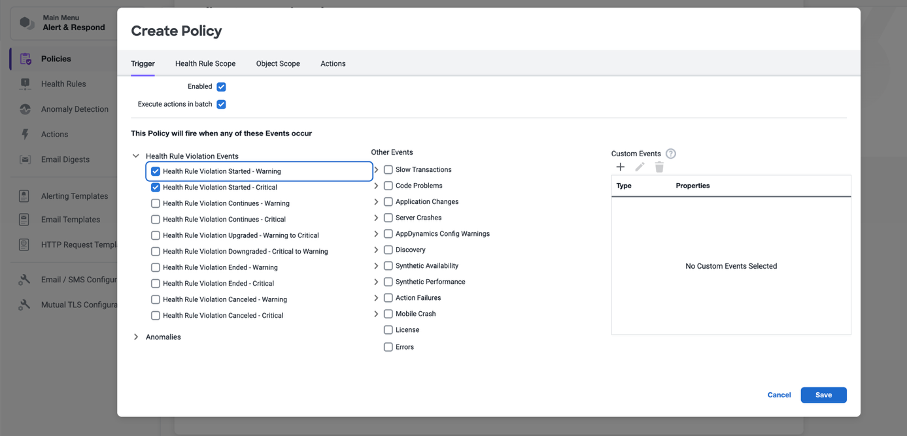The image size is (908, 436).
Task: Switch to the Health Rule Scope tab
Action: click(205, 64)
